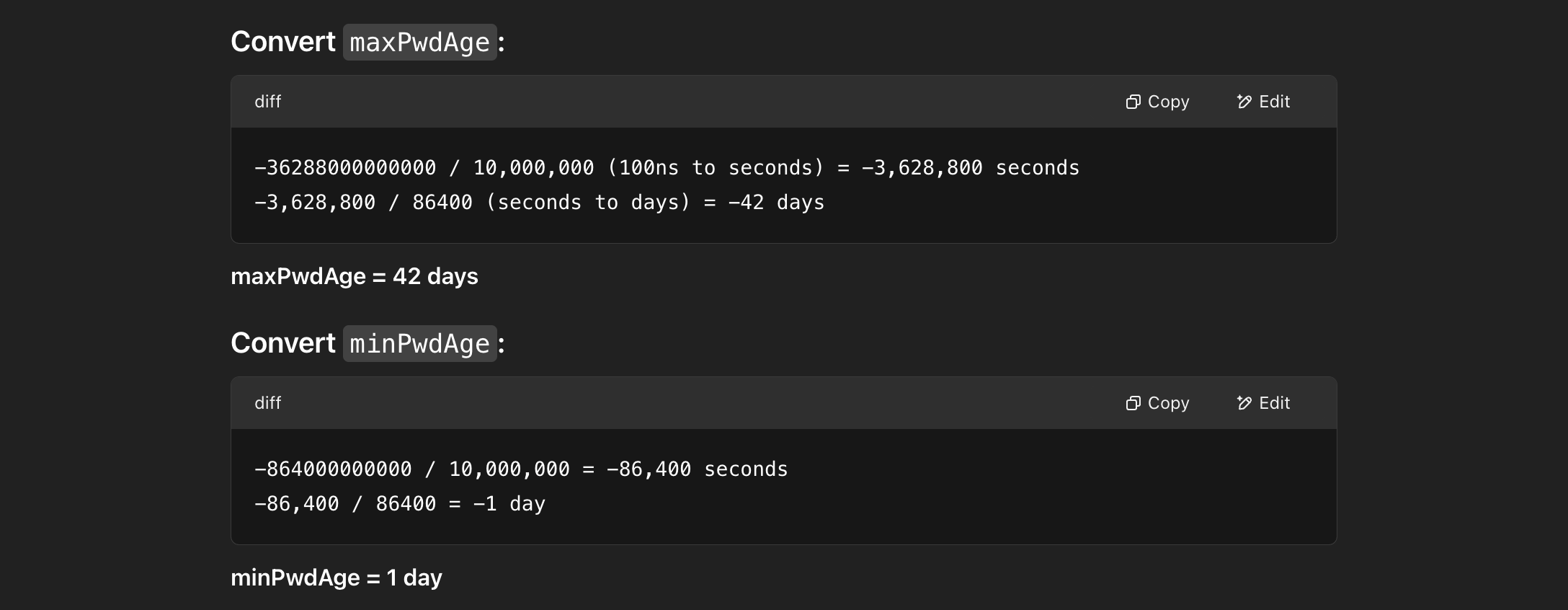Click the copy icon in the minPwdAge code block

(1133, 403)
